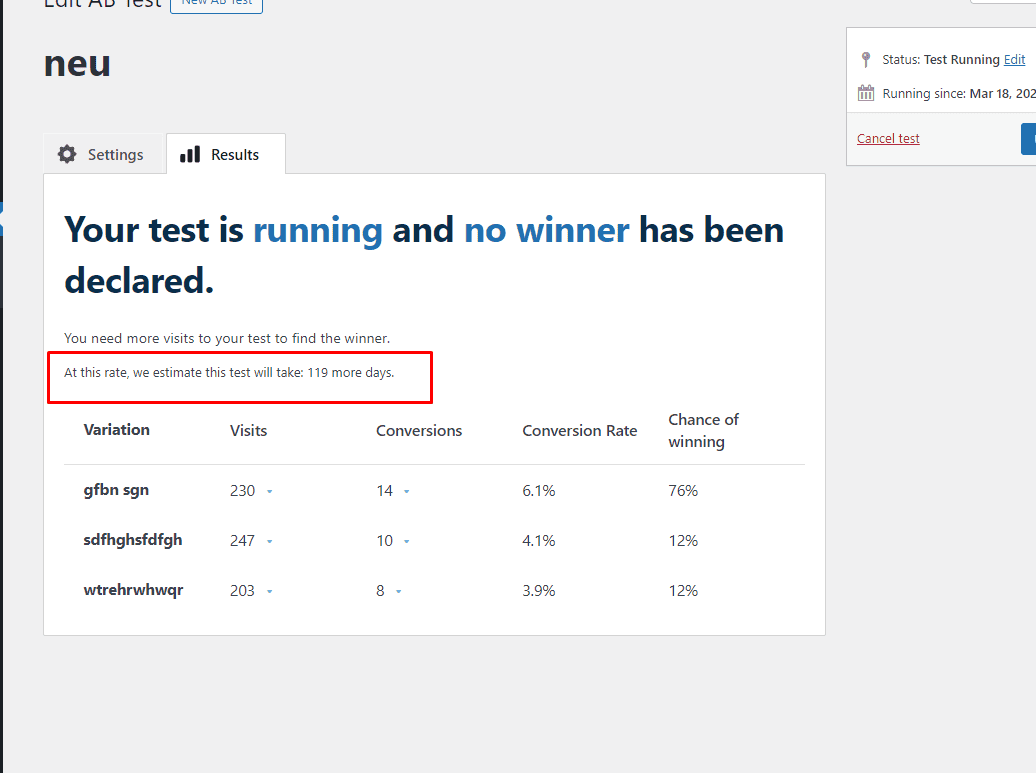Click the bar chart icon on the Results tab
1036x773 pixels.
click(190, 154)
